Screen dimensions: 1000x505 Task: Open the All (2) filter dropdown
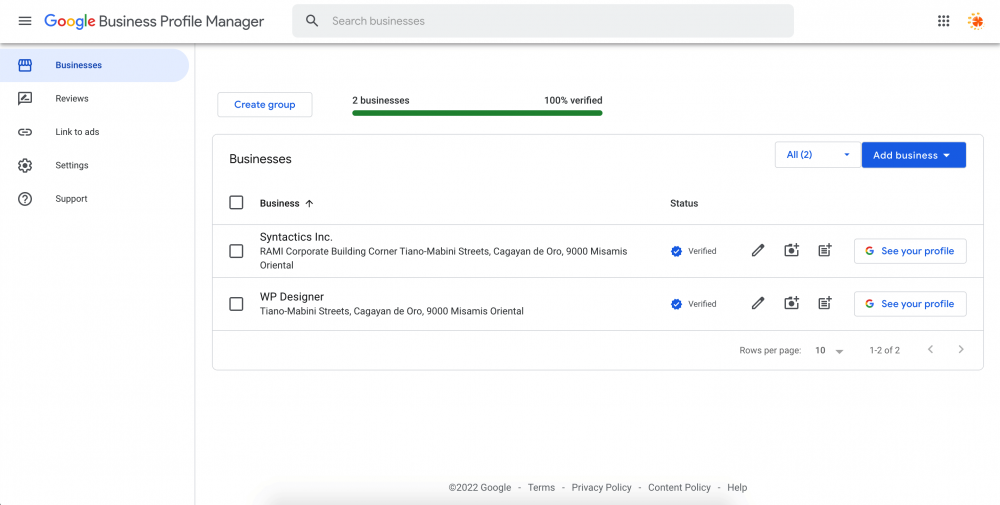(x=818, y=155)
